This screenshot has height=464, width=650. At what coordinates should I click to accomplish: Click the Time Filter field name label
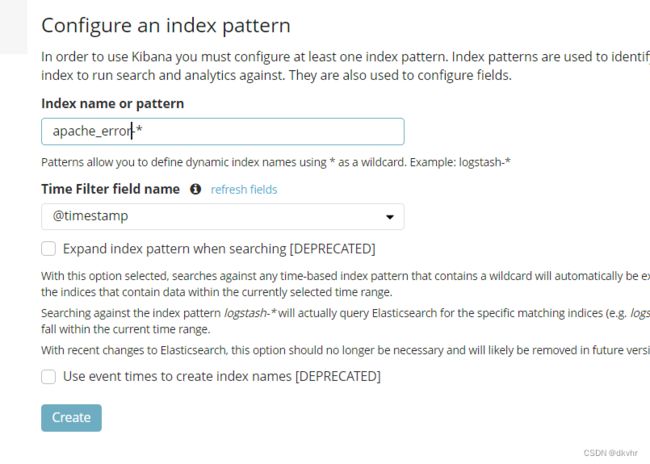(x=110, y=189)
